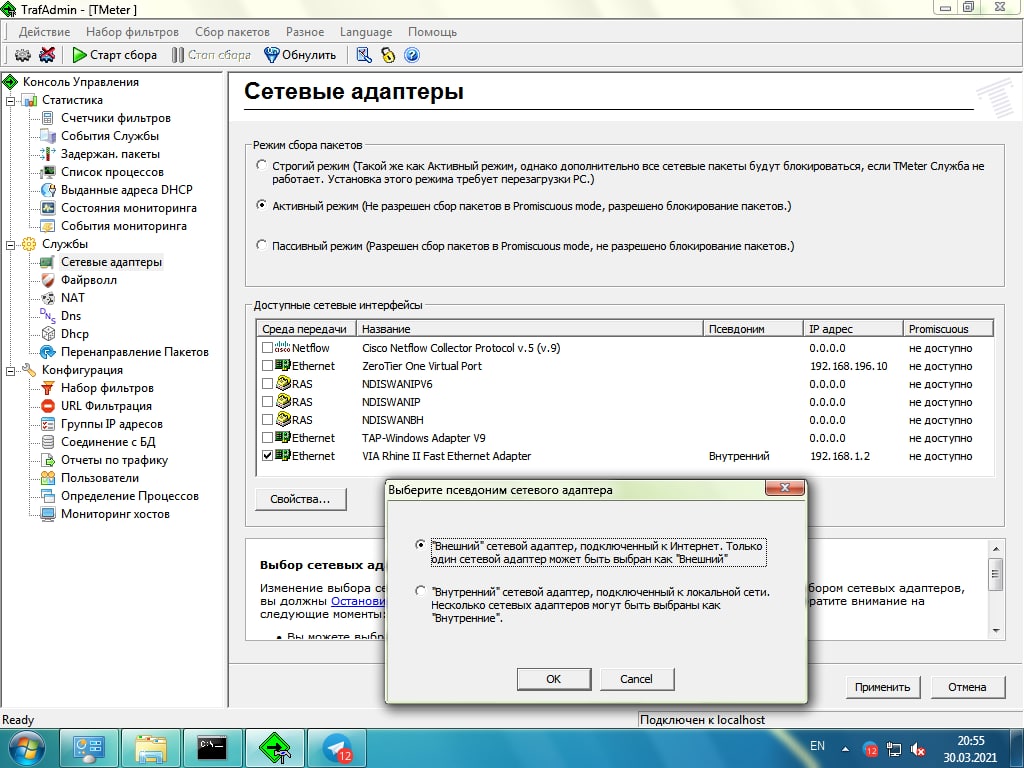Screen dimensions: 1024x768
Task: Open the Помощь menu
Action: pyautogui.click(x=432, y=31)
